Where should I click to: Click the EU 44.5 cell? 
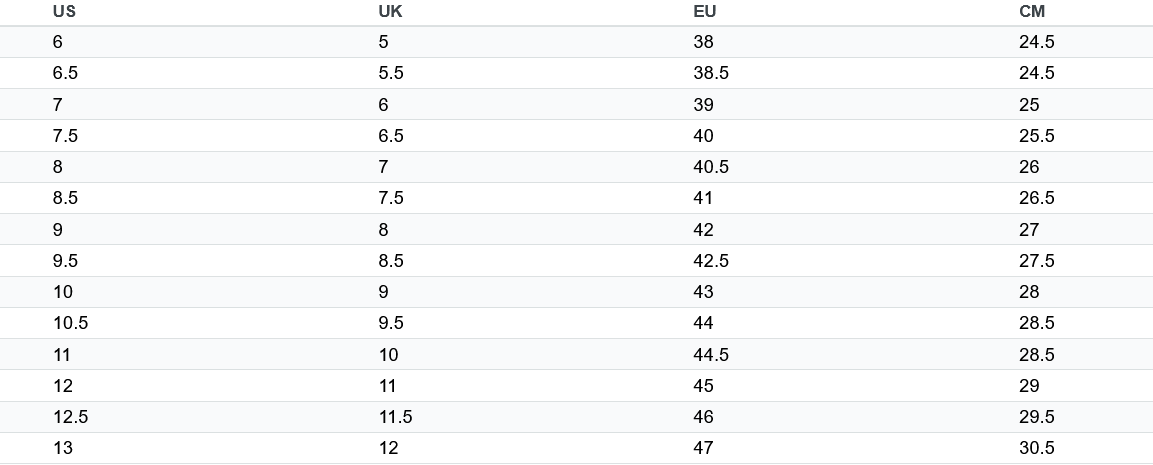point(711,355)
